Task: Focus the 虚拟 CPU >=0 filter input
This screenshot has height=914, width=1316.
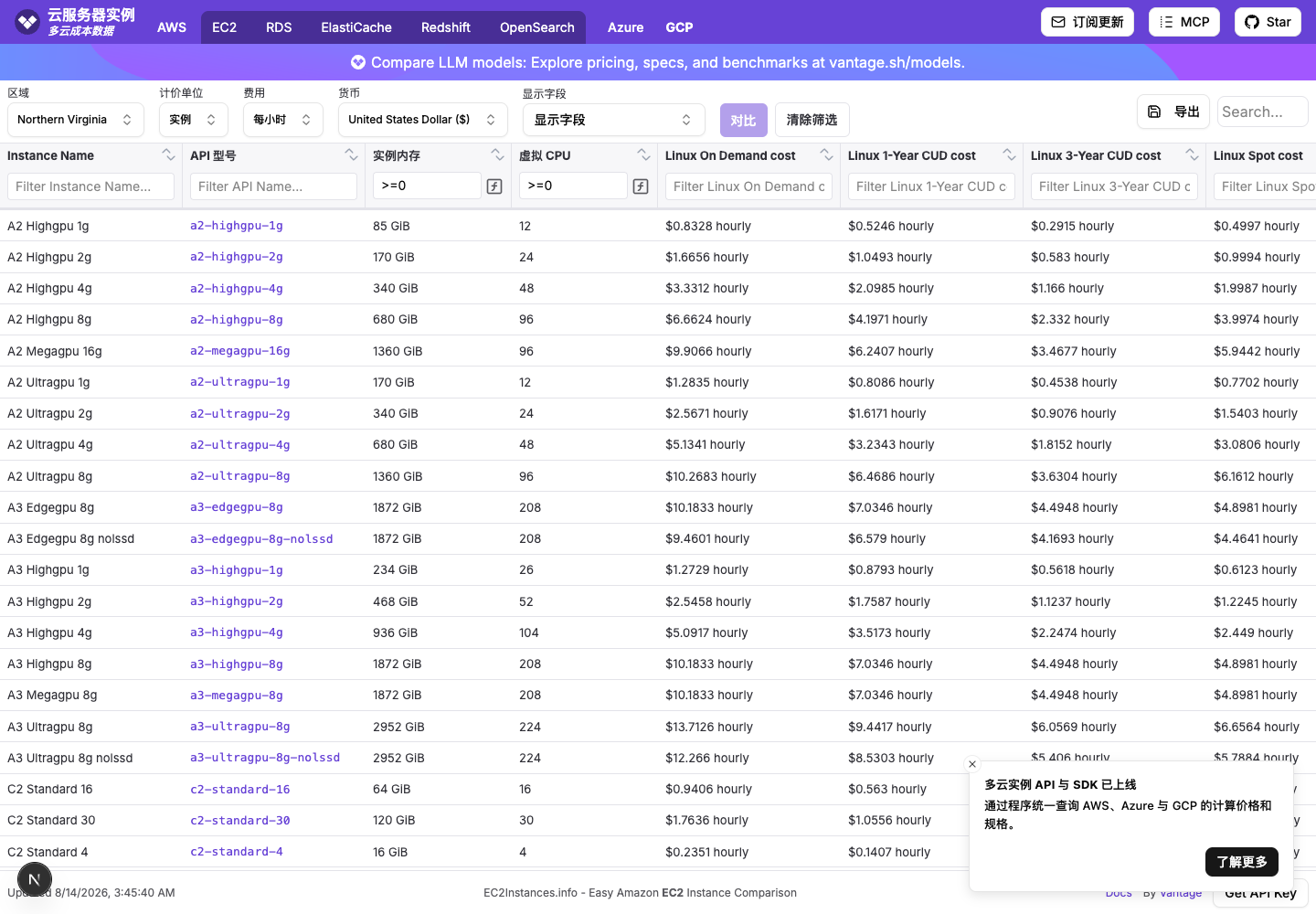Action: [573, 186]
